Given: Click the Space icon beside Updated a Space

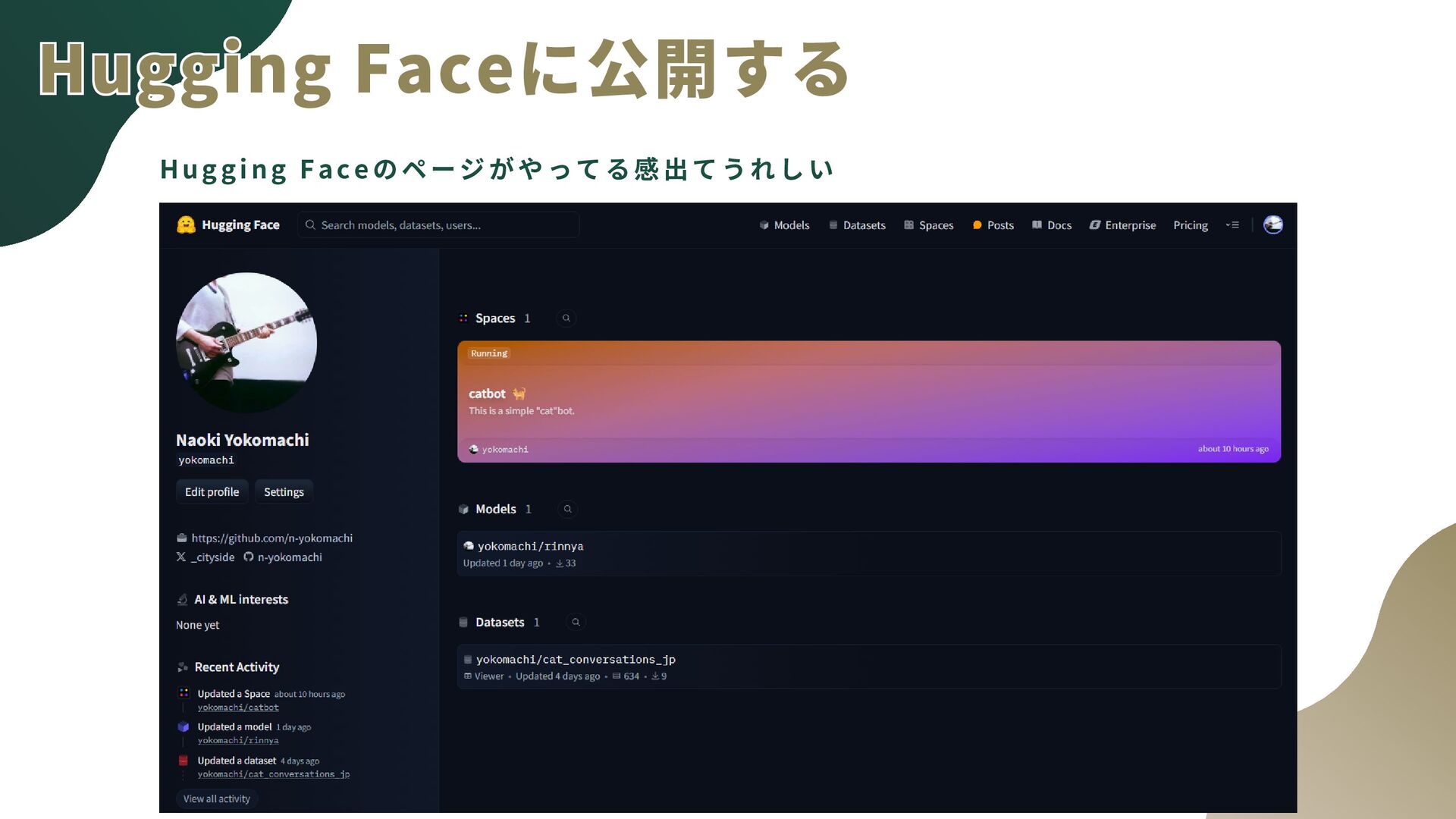Looking at the screenshot, I should click(184, 693).
